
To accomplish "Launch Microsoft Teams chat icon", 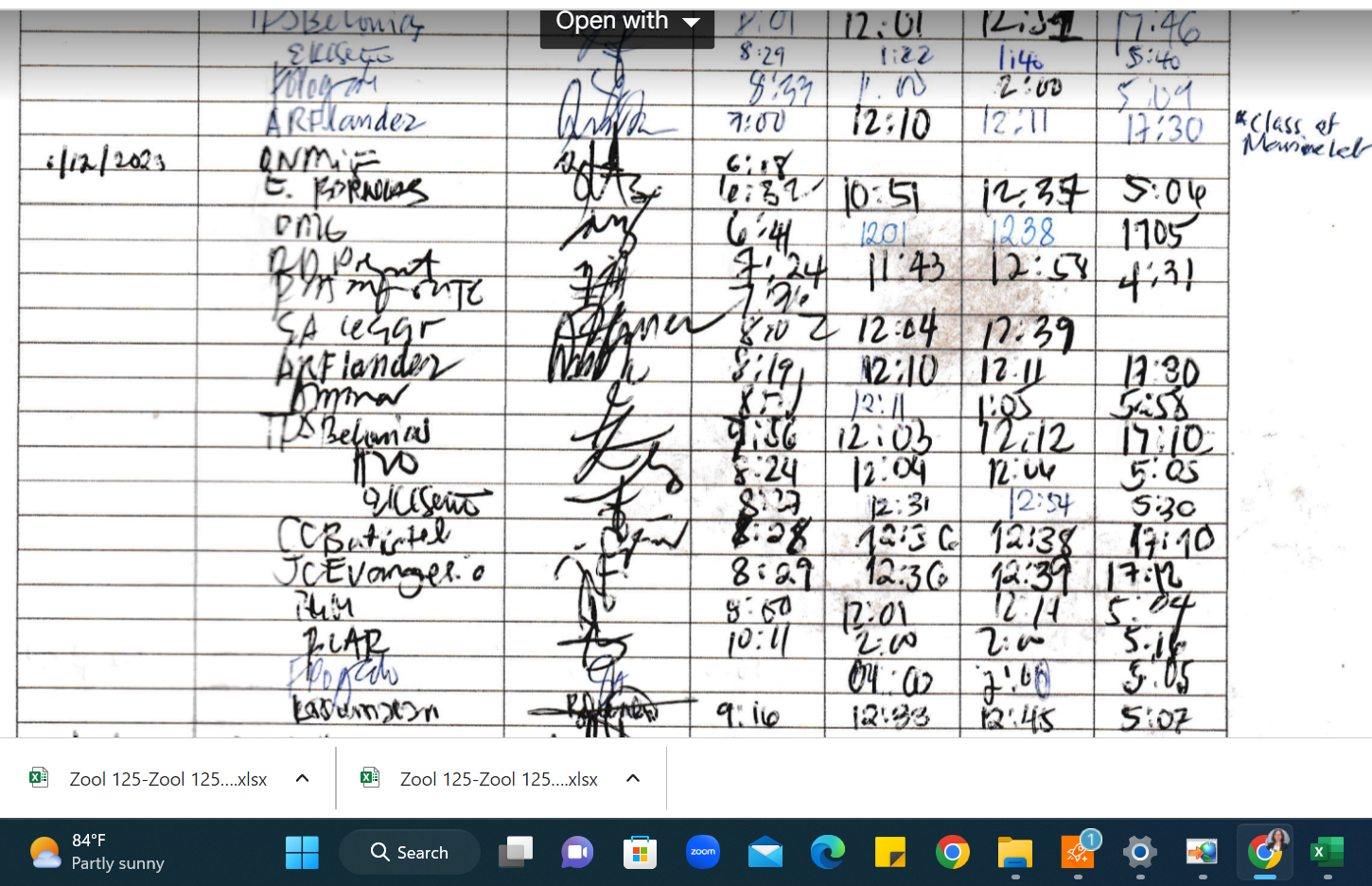I will [577, 853].
